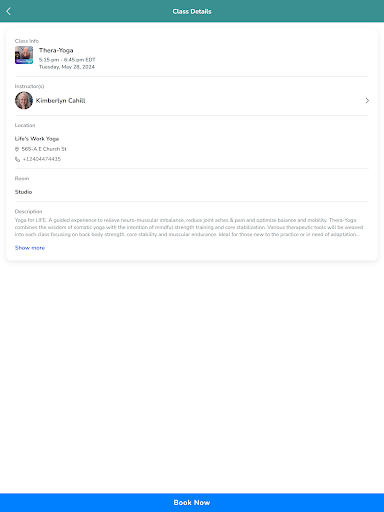This screenshot has height=512, width=384.
Task: Click the map pin location icon
Action: coord(17,149)
